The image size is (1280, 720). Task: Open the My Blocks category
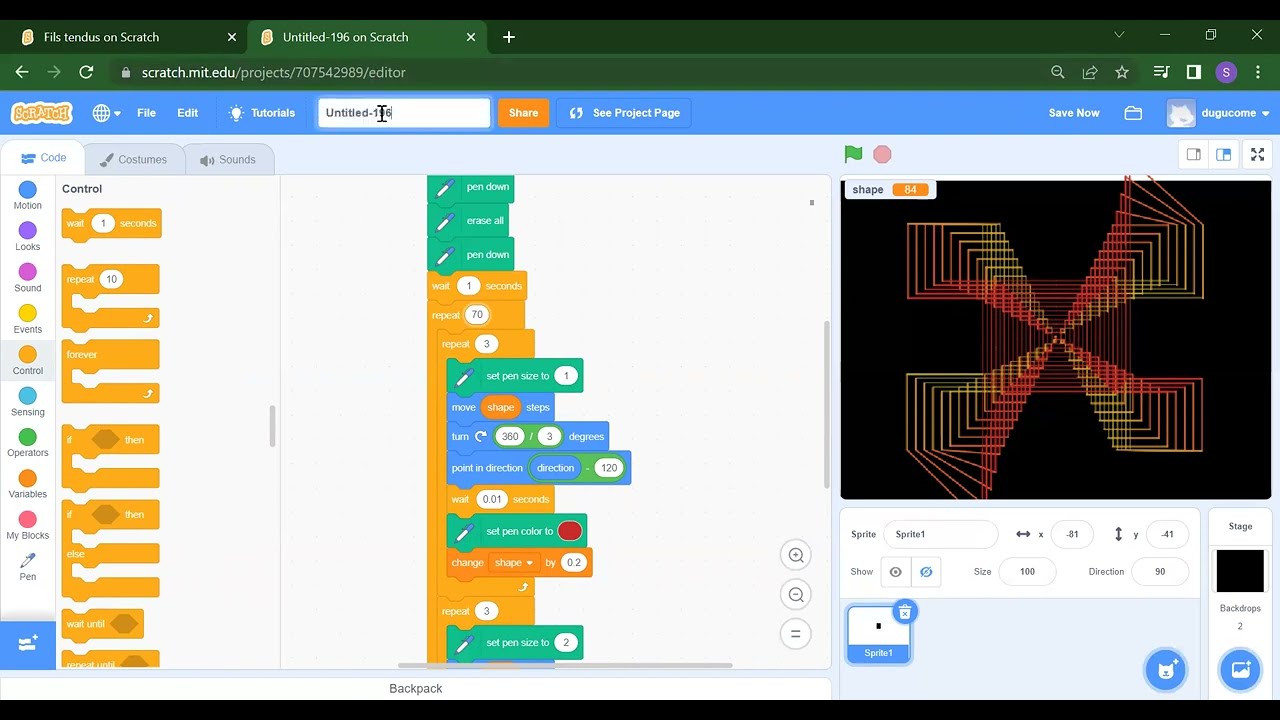(28, 526)
